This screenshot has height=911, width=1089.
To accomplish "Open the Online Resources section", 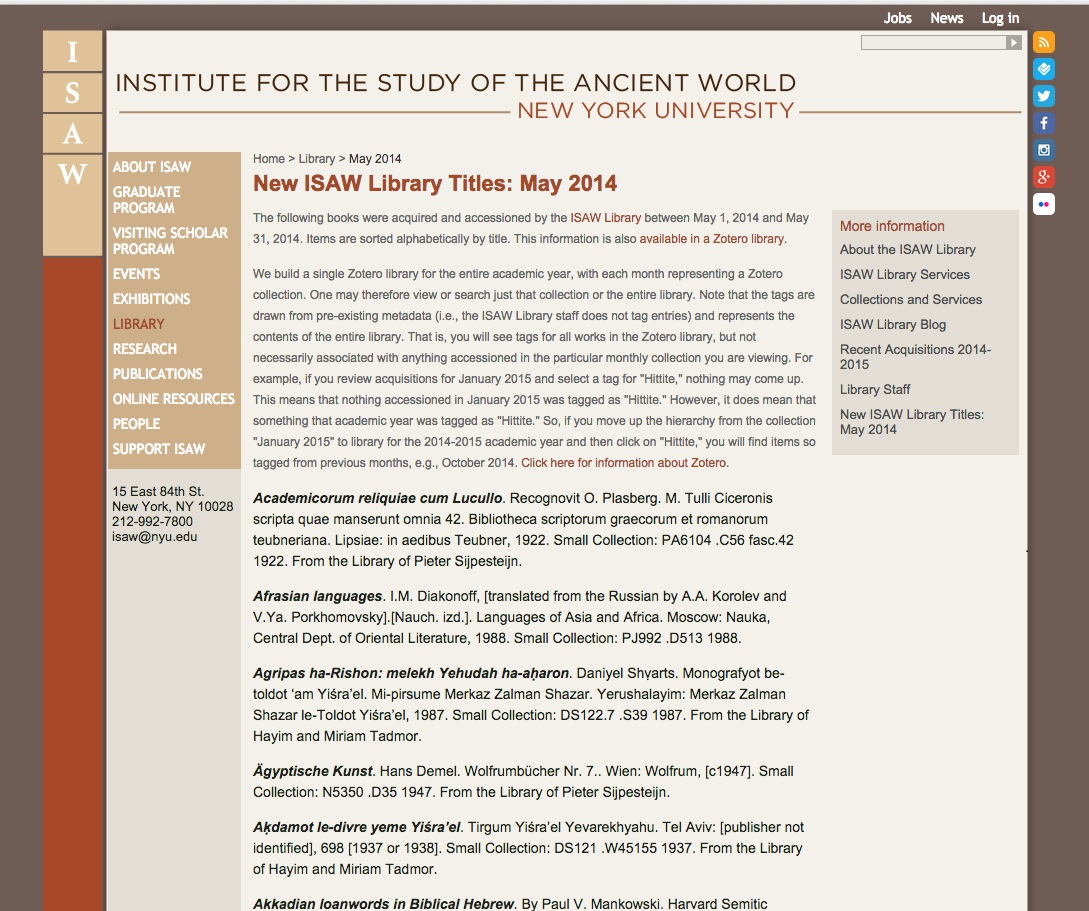I will click(x=173, y=399).
